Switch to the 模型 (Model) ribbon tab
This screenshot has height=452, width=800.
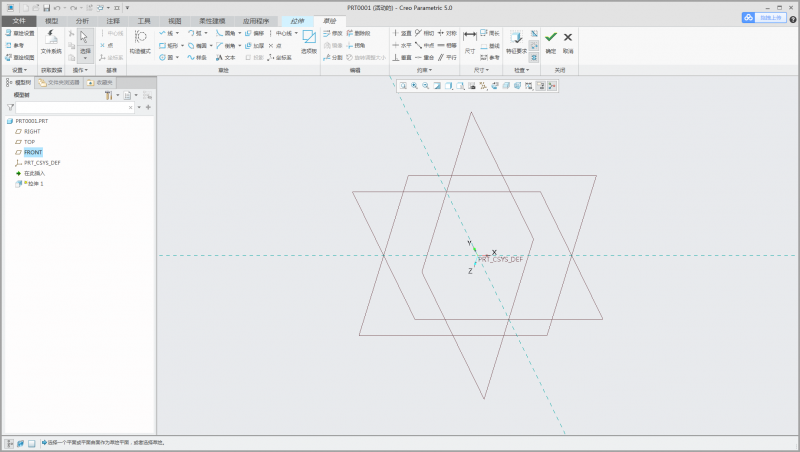point(52,21)
